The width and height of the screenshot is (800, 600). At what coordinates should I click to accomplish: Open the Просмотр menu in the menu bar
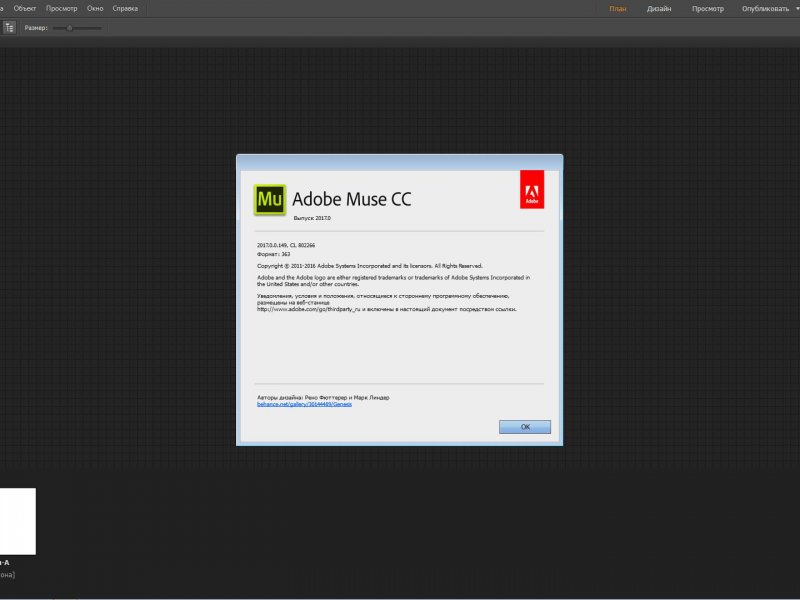[x=61, y=9]
